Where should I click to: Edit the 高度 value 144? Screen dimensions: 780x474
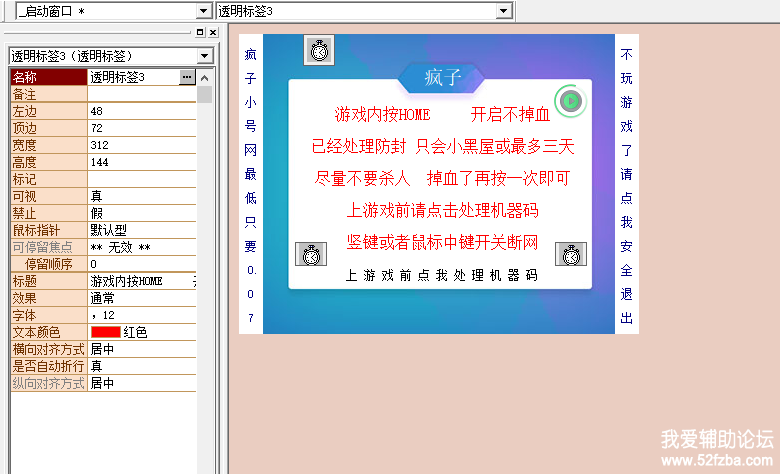point(142,162)
